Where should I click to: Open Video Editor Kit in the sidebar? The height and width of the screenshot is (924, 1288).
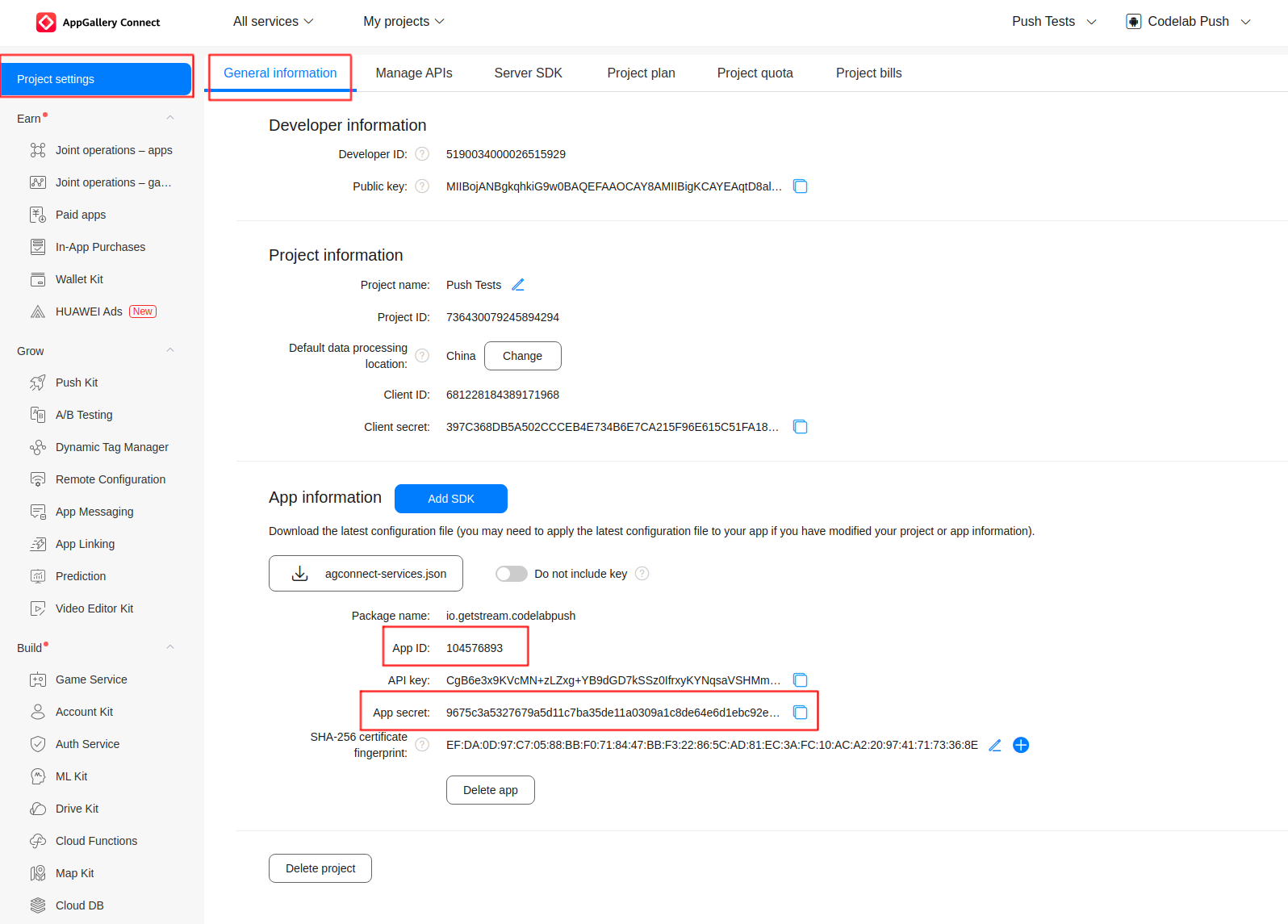pyautogui.click(x=94, y=608)
